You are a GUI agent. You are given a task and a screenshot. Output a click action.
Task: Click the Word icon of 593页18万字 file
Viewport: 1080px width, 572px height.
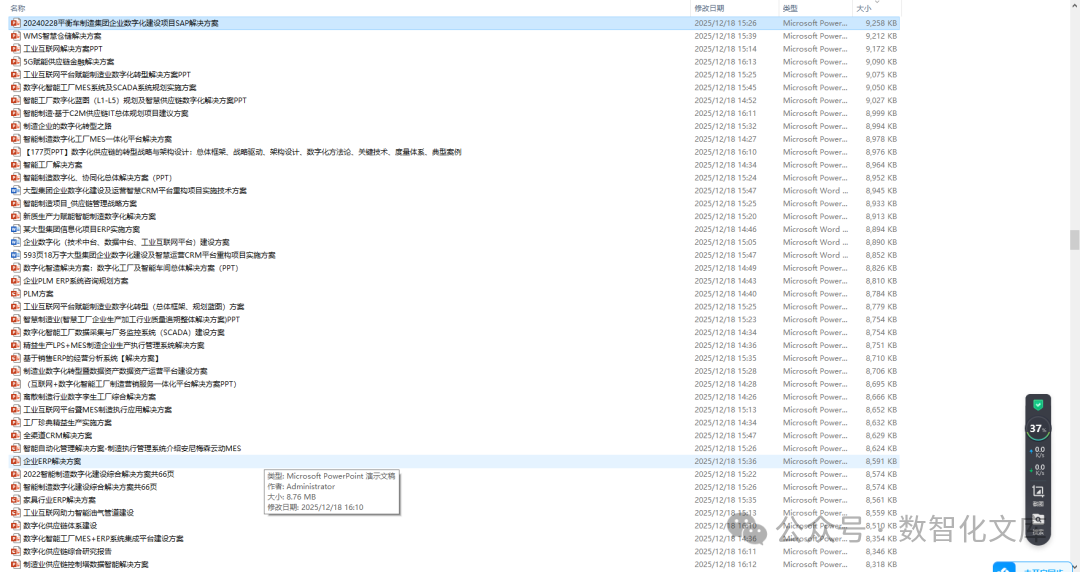point(16,255)
